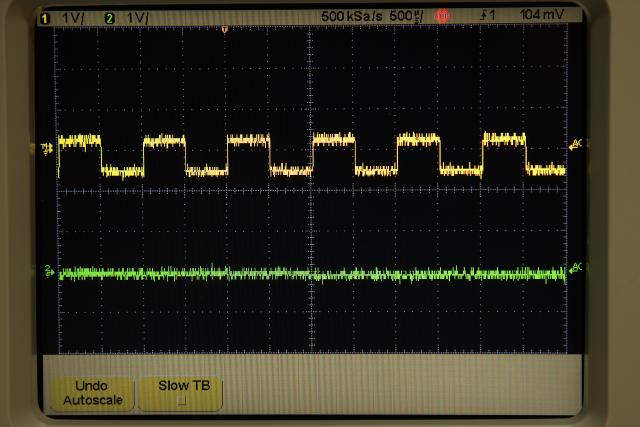Click channel 1 ground level marker

click(47, 149)
